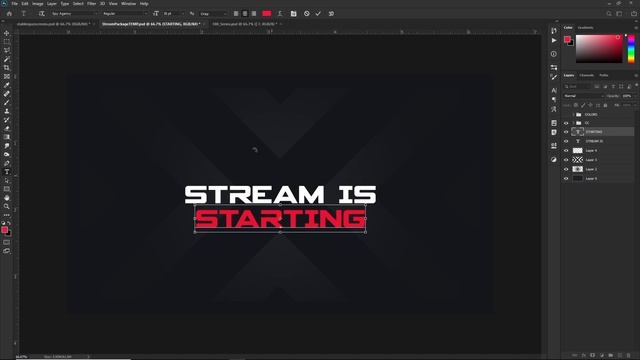
Task: Select the Move tool
Action: [7, 33]
